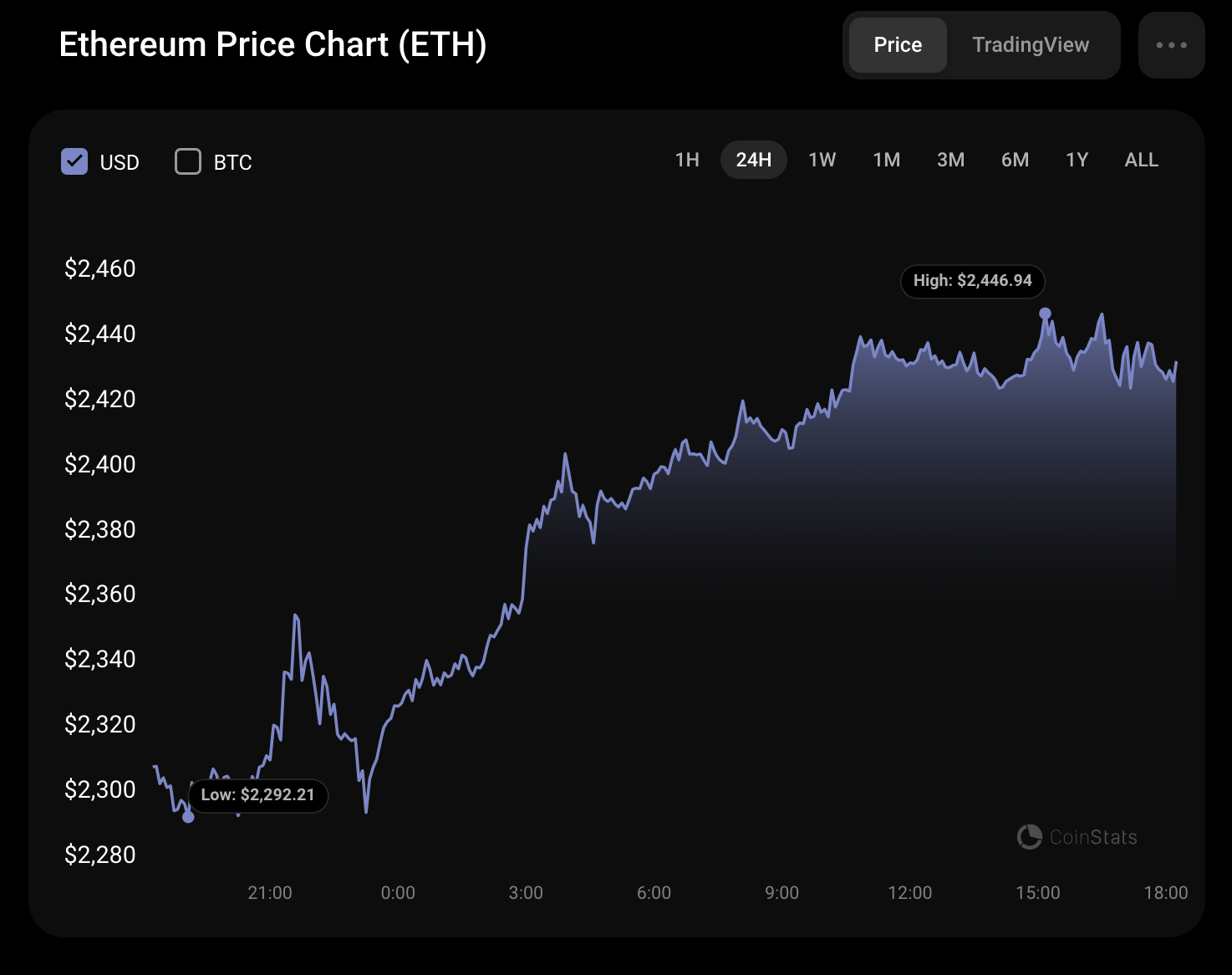This screenshot has height=975, width=1232.
Task: Choose the 3M timeframe option
Action: tap(950, 160)
